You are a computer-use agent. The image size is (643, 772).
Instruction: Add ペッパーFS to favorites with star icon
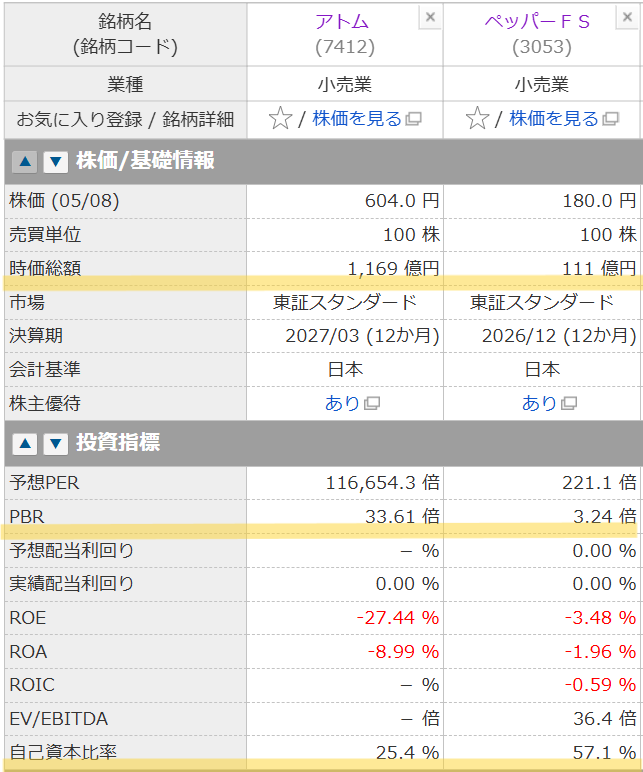pos(478,119)
